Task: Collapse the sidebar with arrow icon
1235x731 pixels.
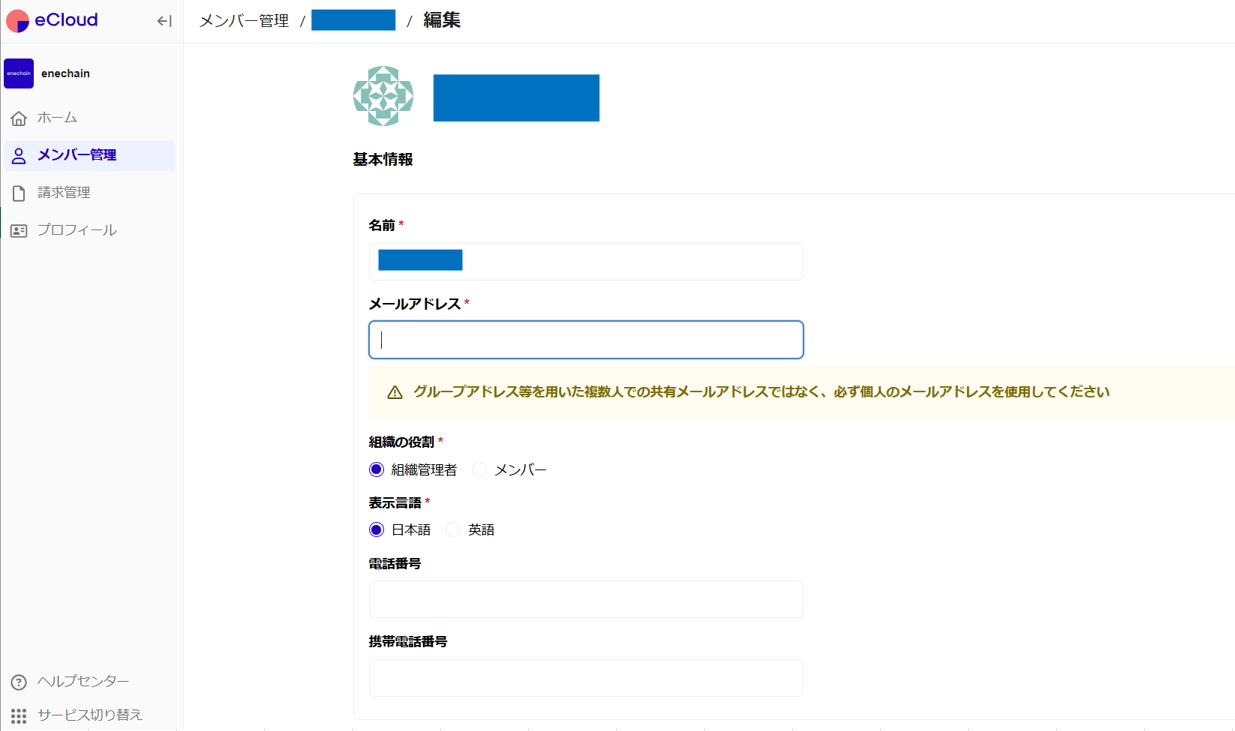Action: click(x=164, y=21)
